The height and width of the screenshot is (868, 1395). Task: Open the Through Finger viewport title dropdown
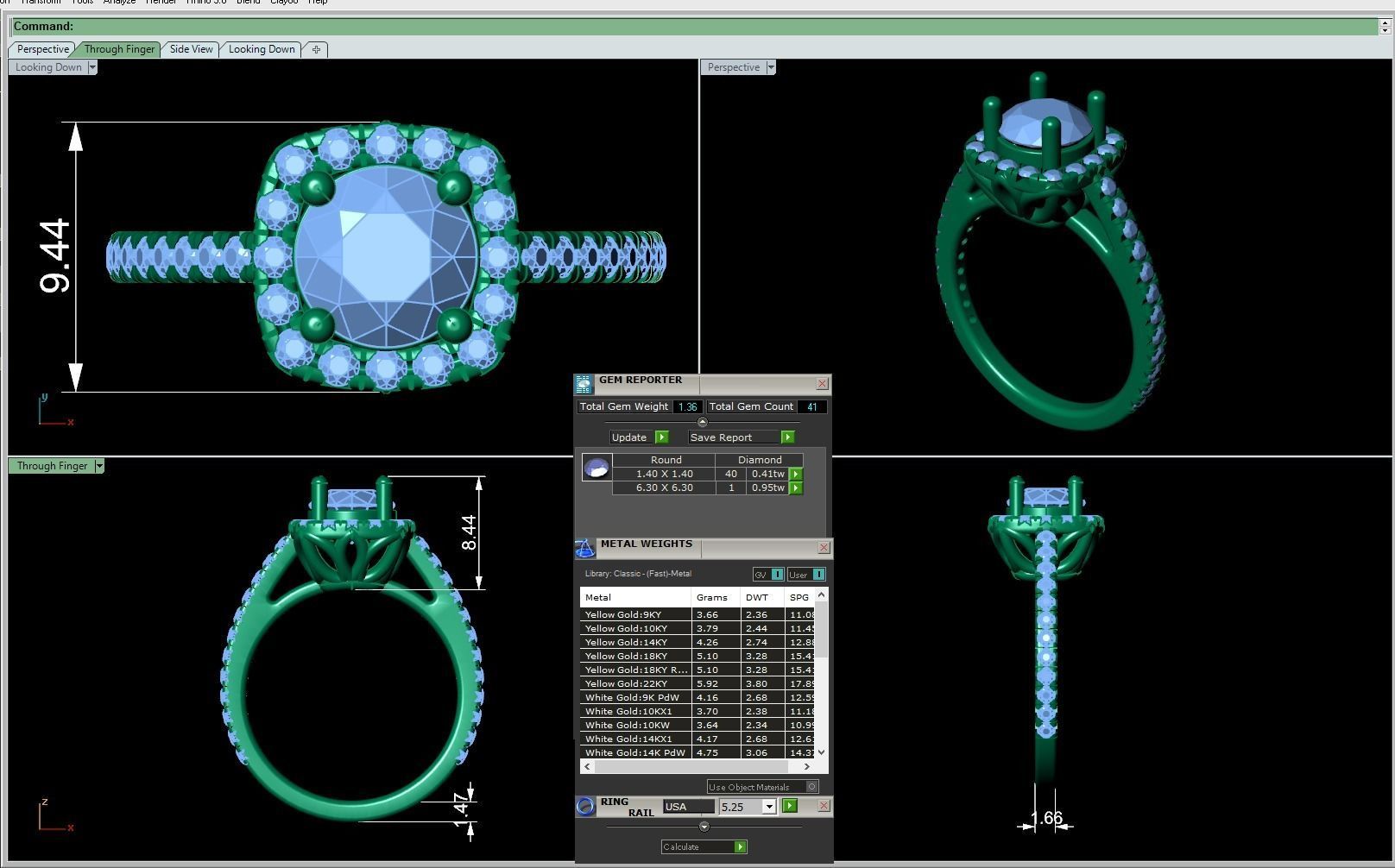coord(99,466)
